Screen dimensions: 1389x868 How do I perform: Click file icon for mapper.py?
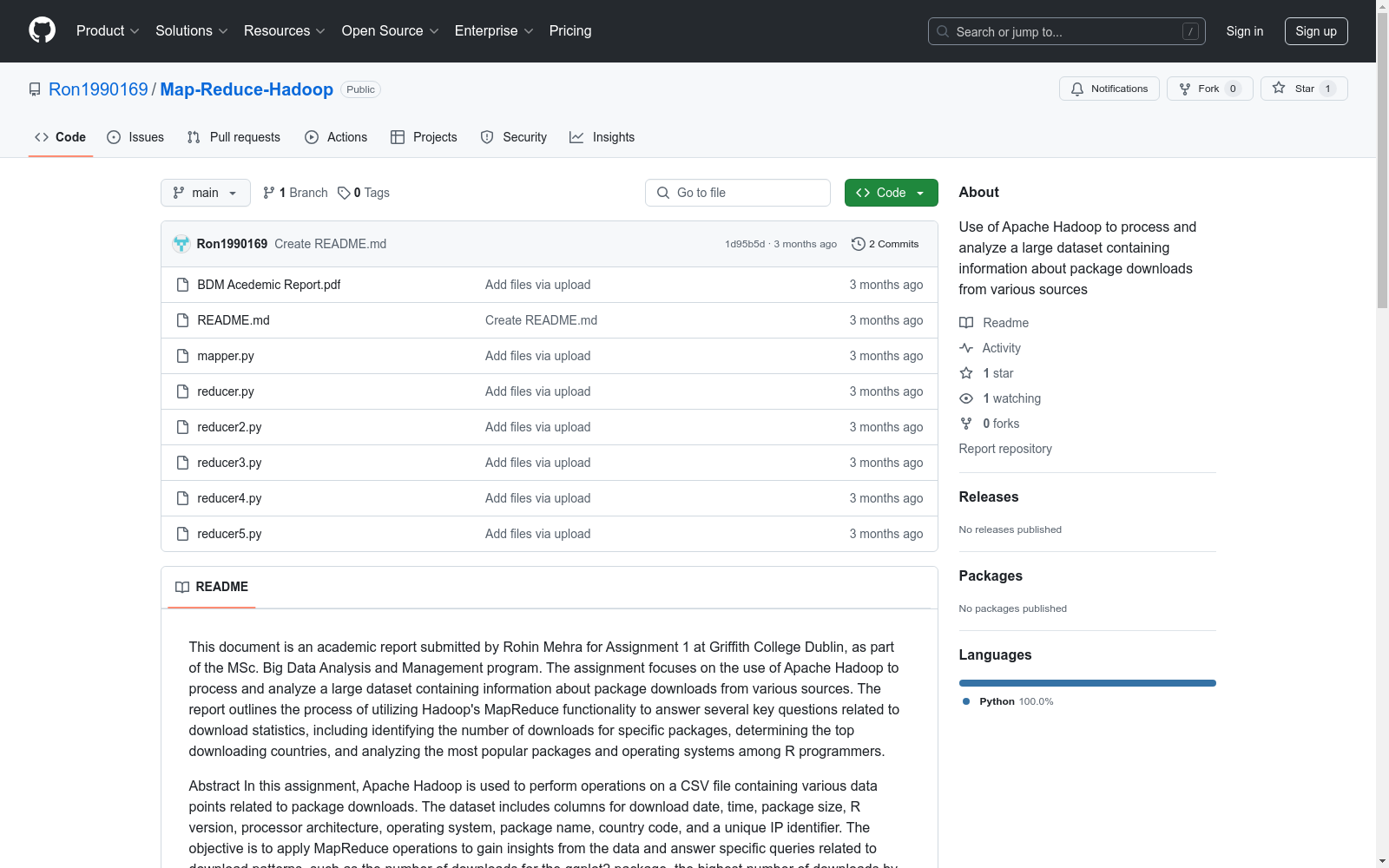182,356
